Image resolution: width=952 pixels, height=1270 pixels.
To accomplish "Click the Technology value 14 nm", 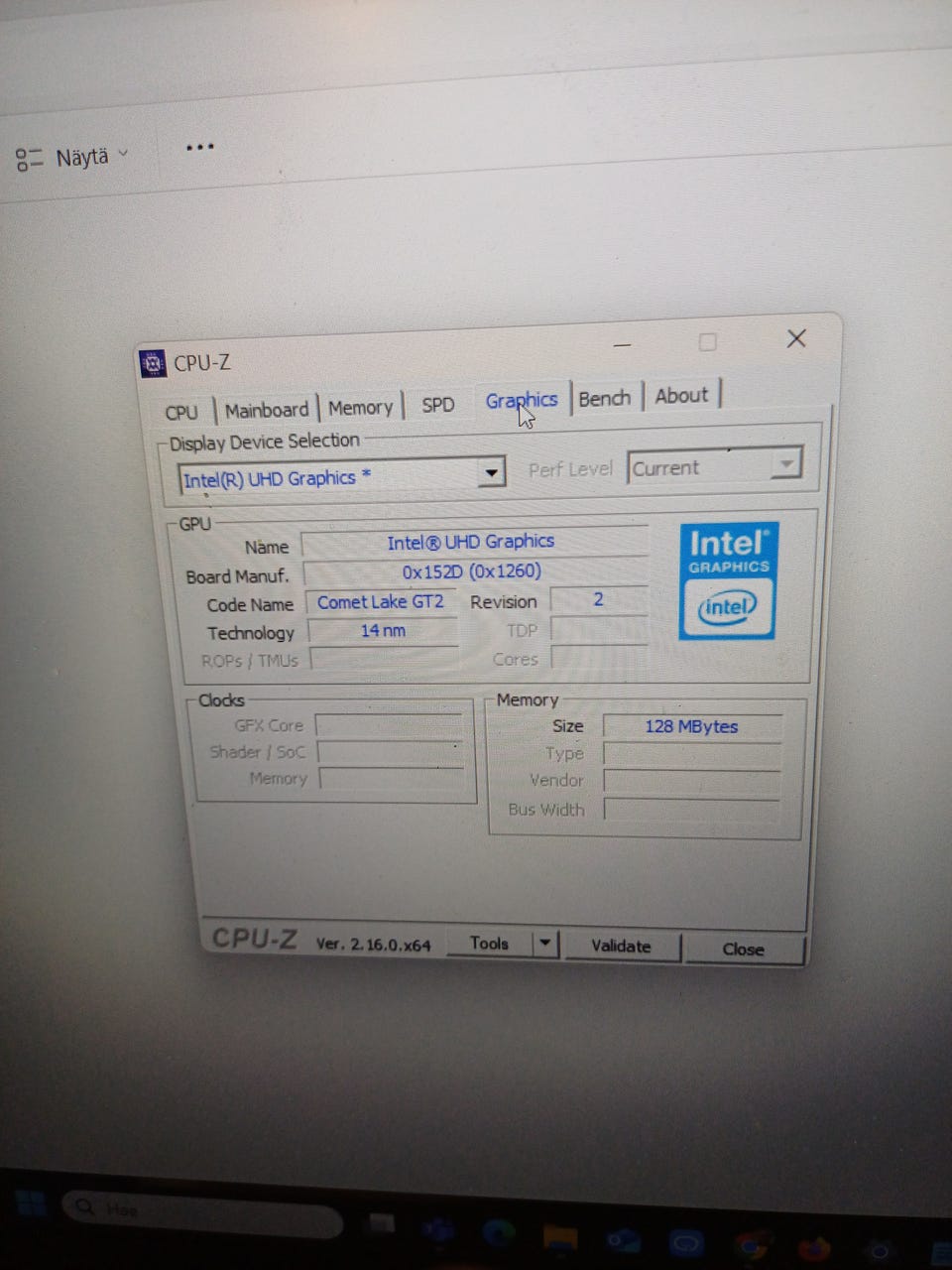I will (x=383, y=631).
